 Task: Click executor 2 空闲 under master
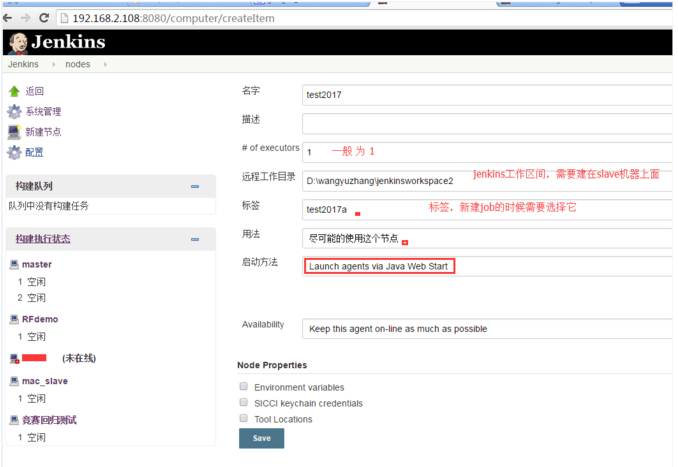coord(32,298)
